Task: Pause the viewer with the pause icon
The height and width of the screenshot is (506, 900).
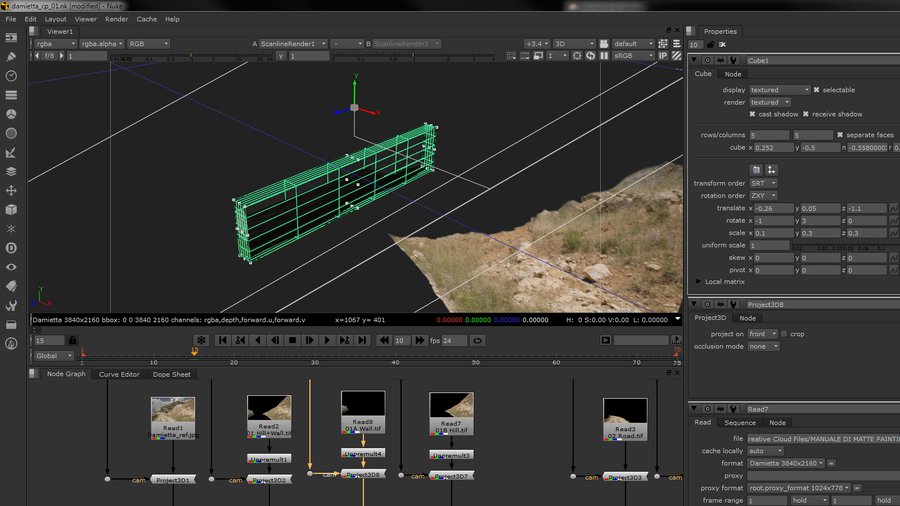Action: 603,56
